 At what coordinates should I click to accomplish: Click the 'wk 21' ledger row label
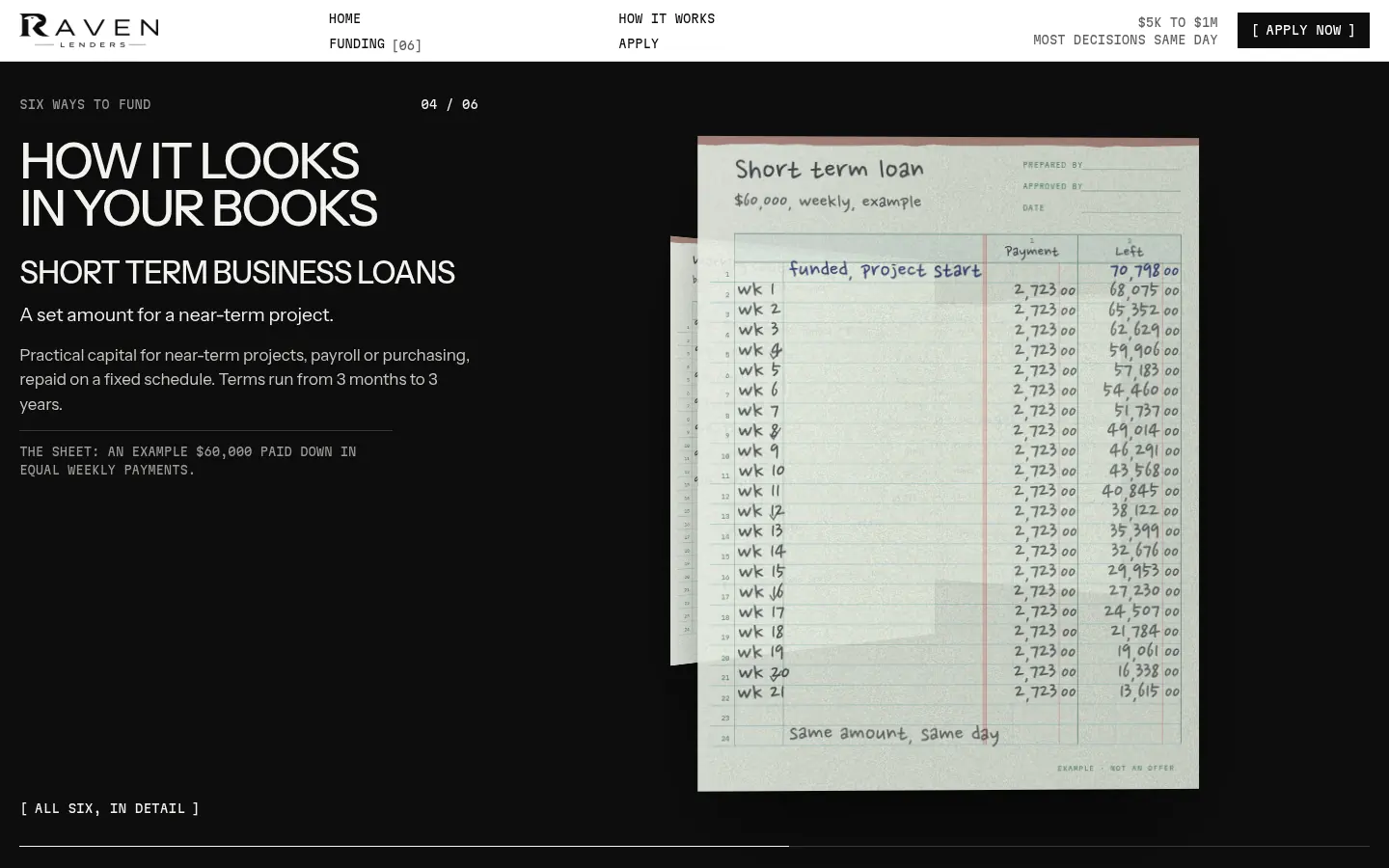pos(761,692)
